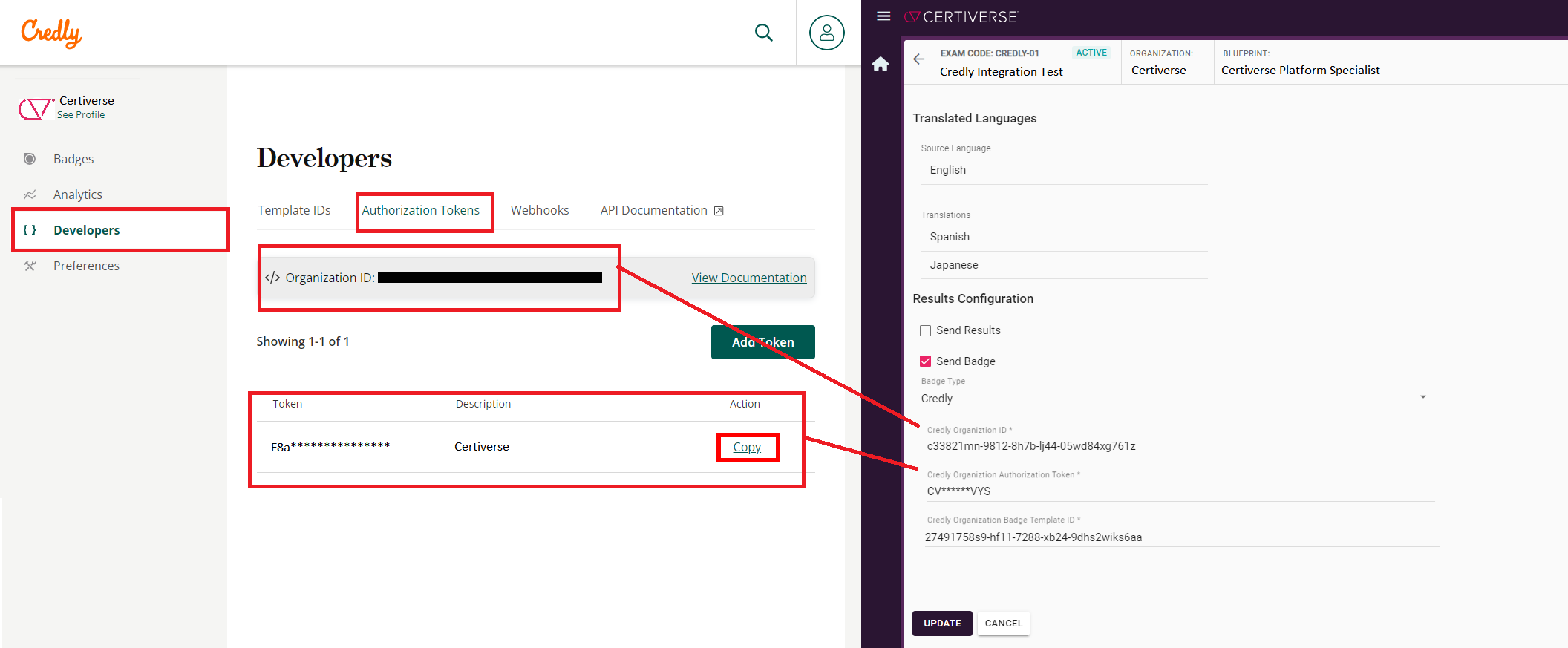Image resolution: width=1568 pixels, height=648 pixels.
Task: Click the Preferences tools icon
Action: coord(30,266)
